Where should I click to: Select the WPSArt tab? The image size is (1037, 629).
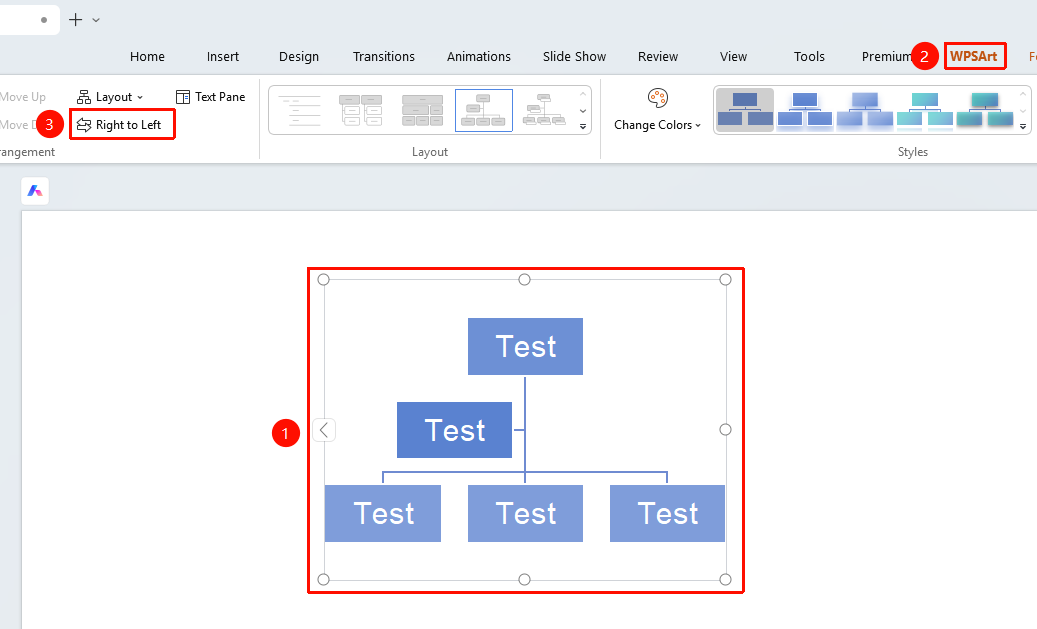click(x=974, y=57)
